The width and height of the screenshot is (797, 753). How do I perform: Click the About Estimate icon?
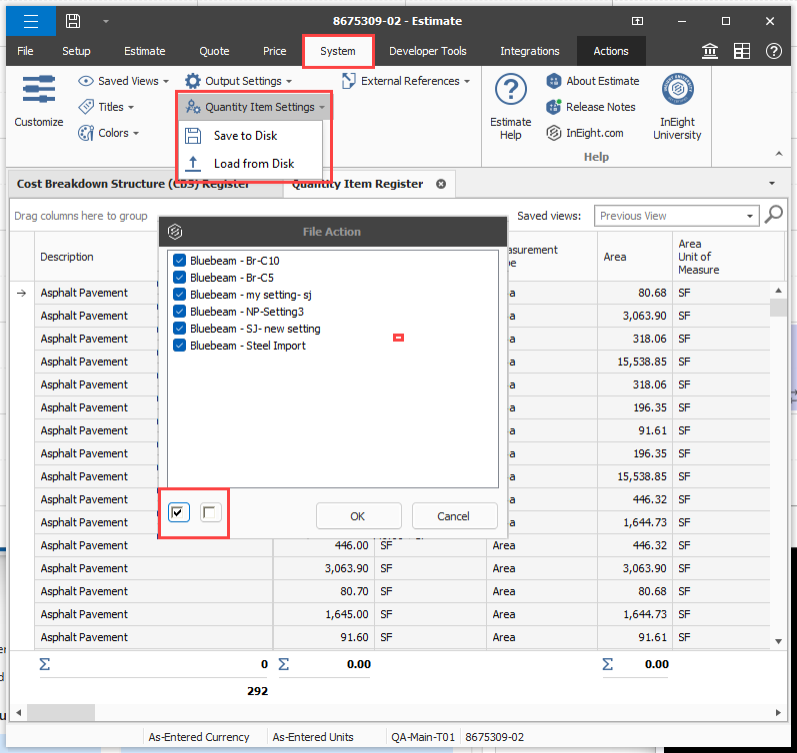click(554, 81)
